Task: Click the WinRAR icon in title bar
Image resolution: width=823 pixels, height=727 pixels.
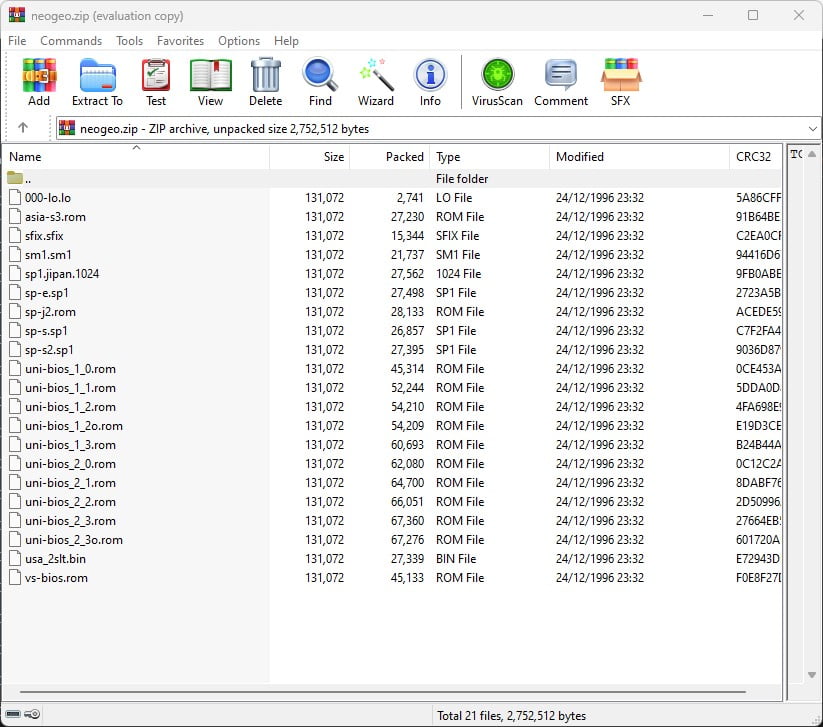Action: tap(17, 15)
